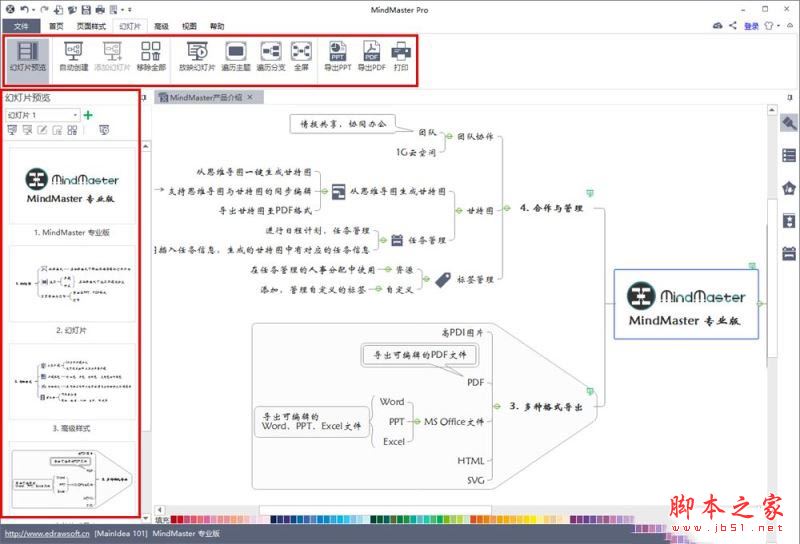The image size is (800, 544).
Task: Pick the first red swatch in color bar
Action: 173,520
